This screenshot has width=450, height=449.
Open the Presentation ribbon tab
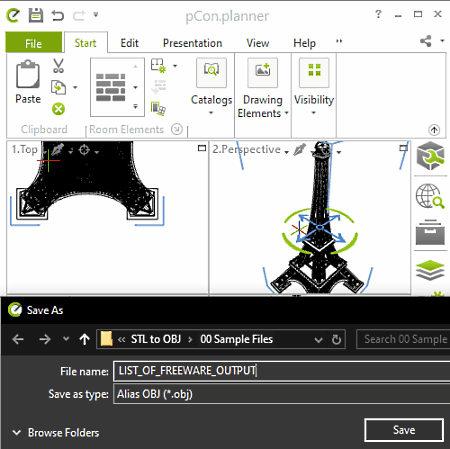tap(192, 43)
